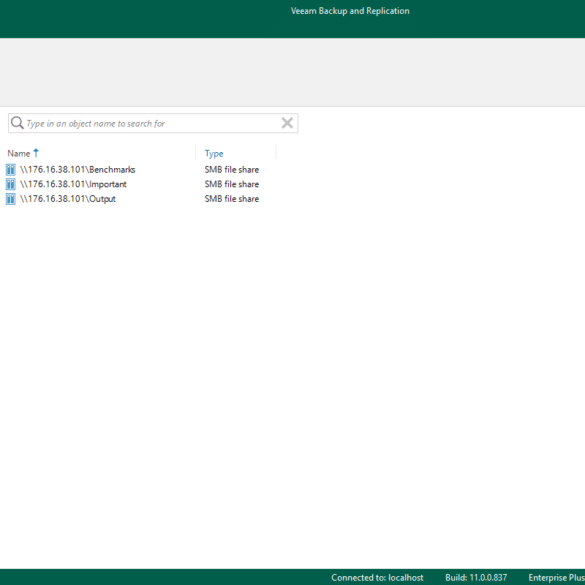
Task: Click SMB file share type for Important
Action: pyautogui.click(x=232, y=184)
